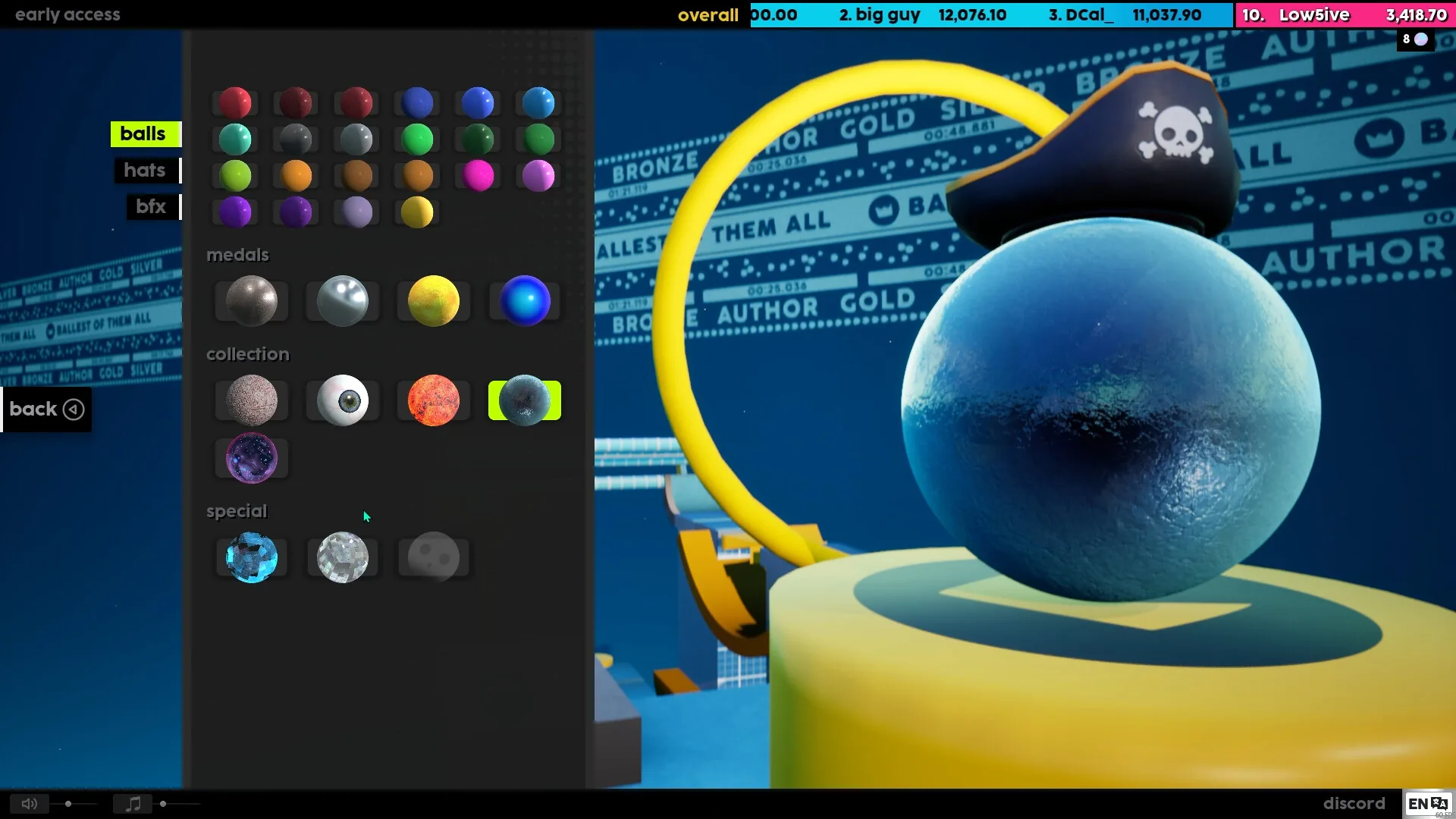Viewport: 1456px width, 819px height.
Task: Pick the chrome silver medal ball
Action: 343,301
